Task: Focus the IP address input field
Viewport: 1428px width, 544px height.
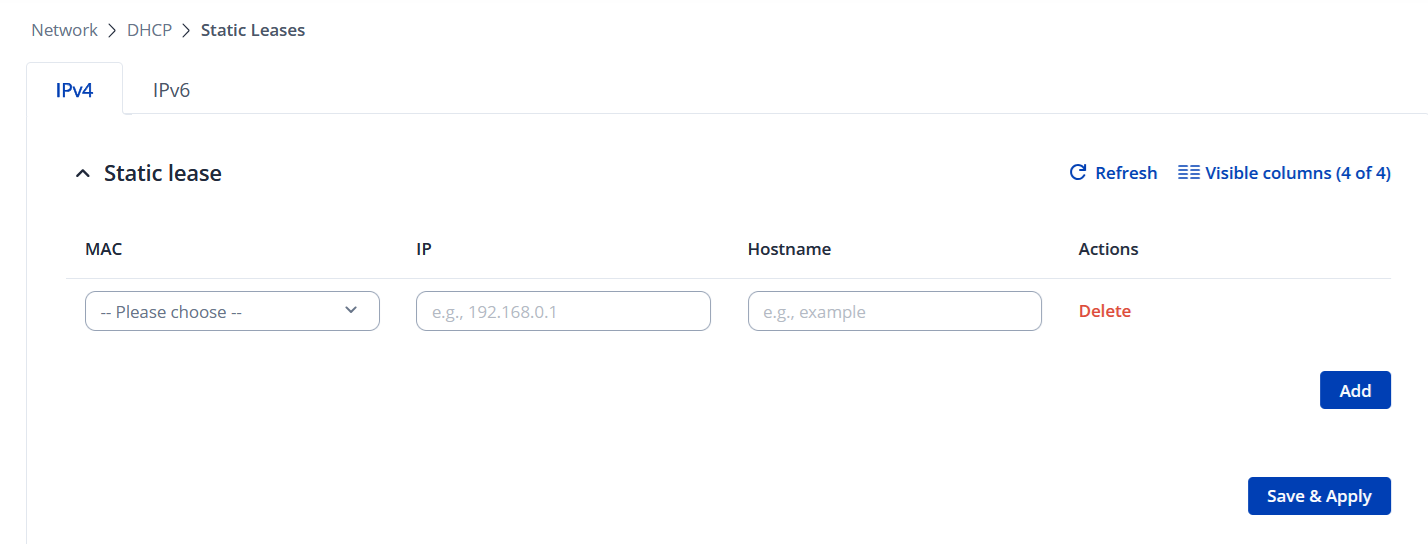Action: [563, 311]
